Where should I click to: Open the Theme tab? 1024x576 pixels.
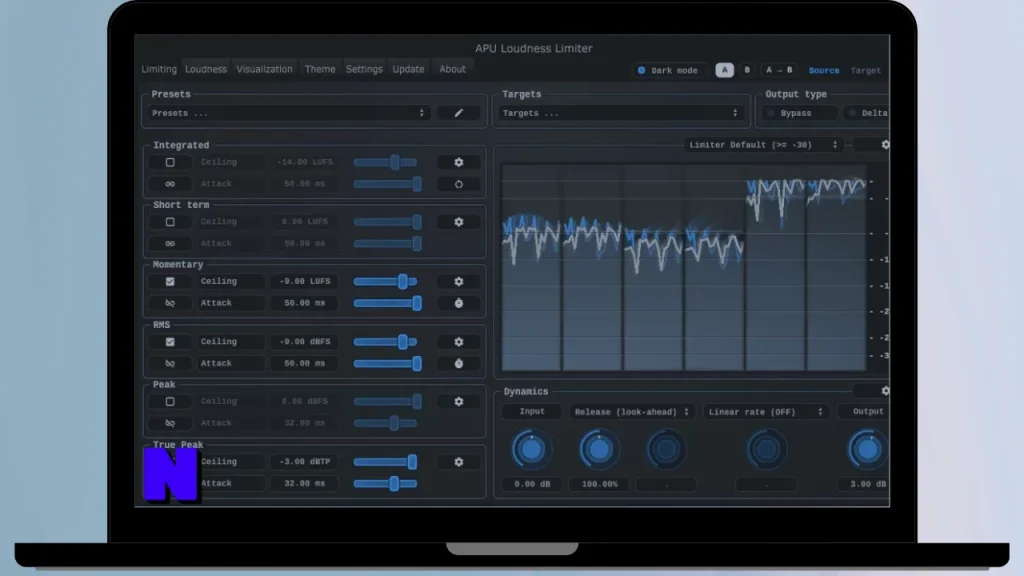(x=320, y=69)
